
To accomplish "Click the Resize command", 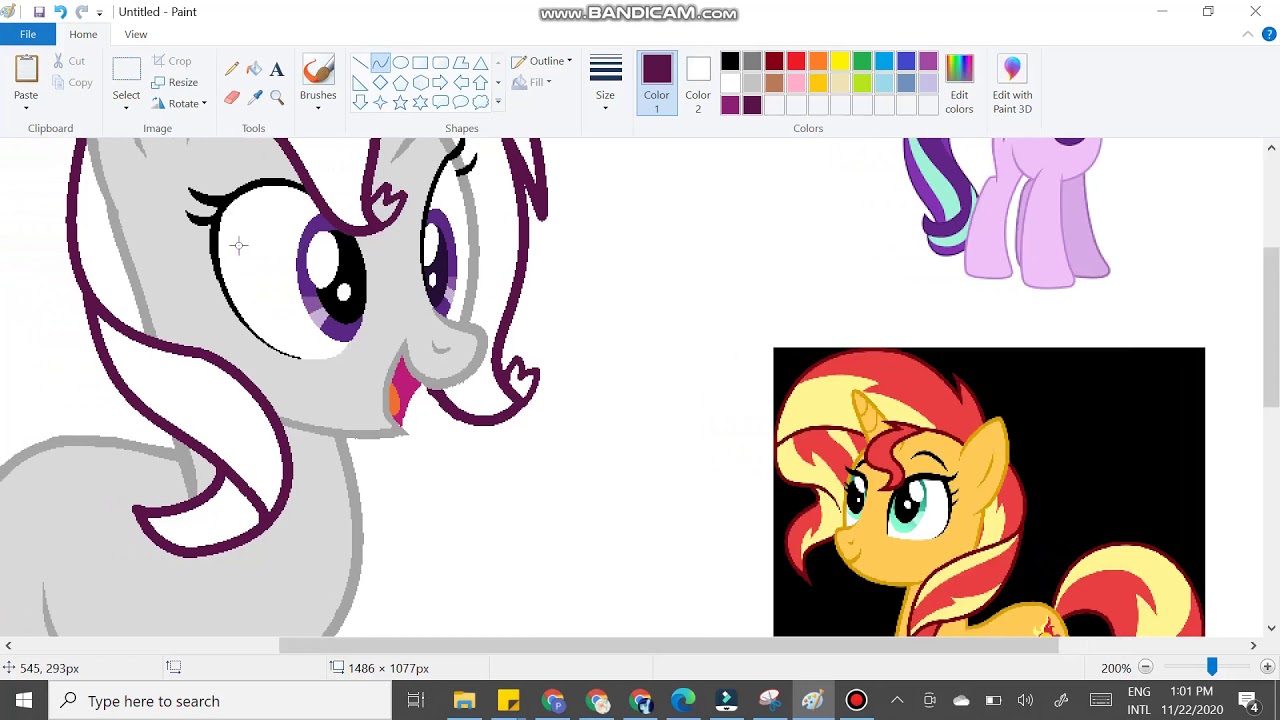I will pos(175,82).
